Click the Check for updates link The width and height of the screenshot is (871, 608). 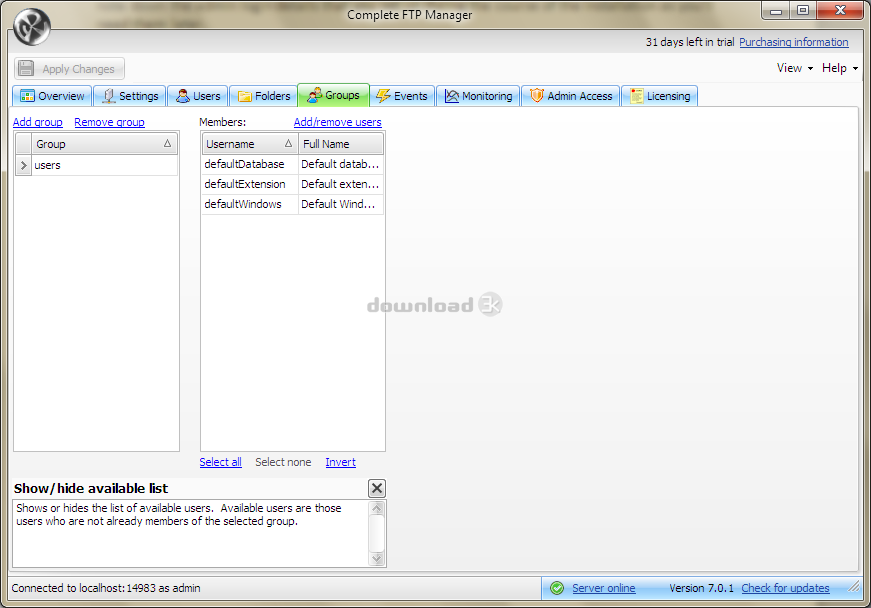coord(785,588)
